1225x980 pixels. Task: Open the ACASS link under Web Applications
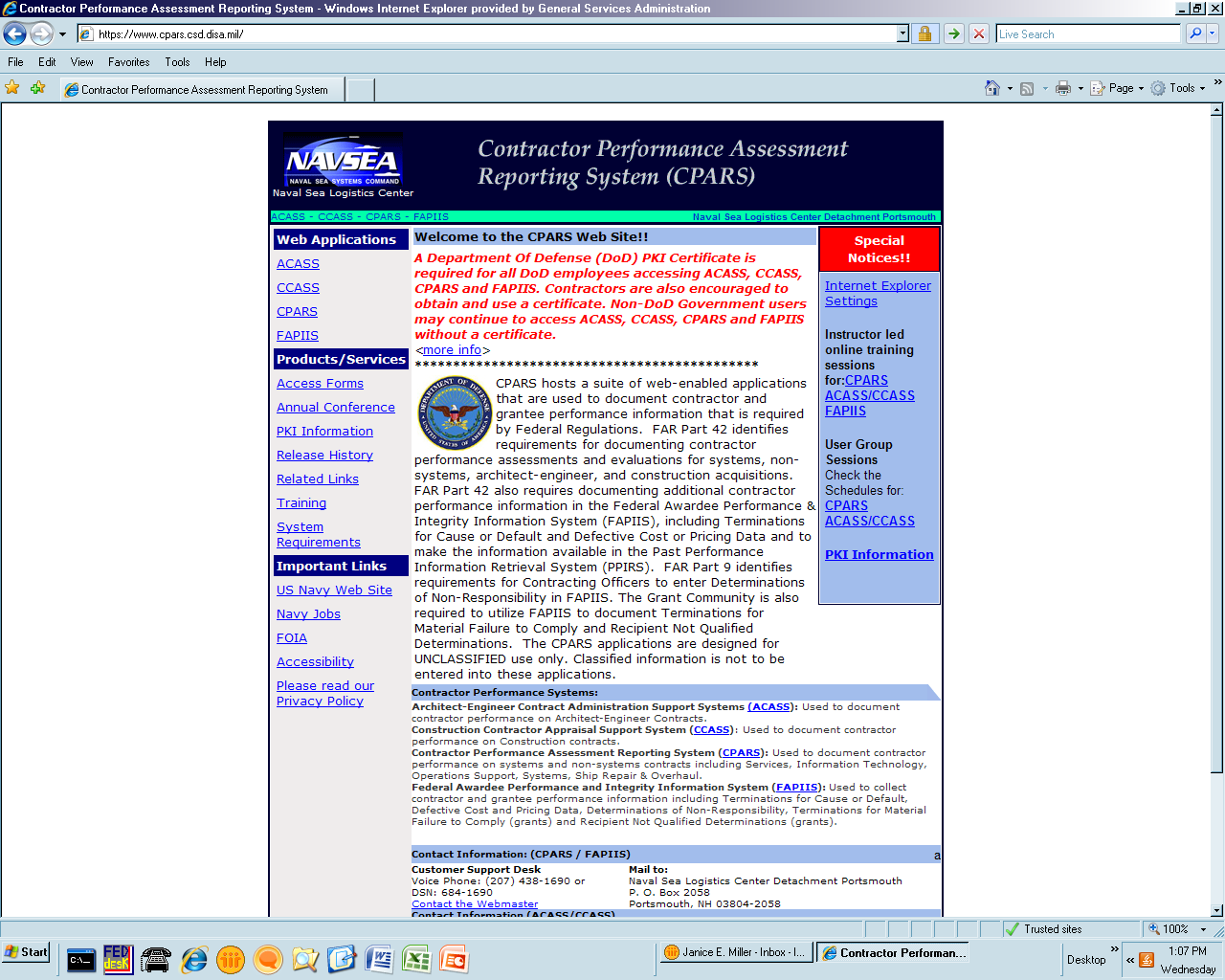click(x=298, y=264)
